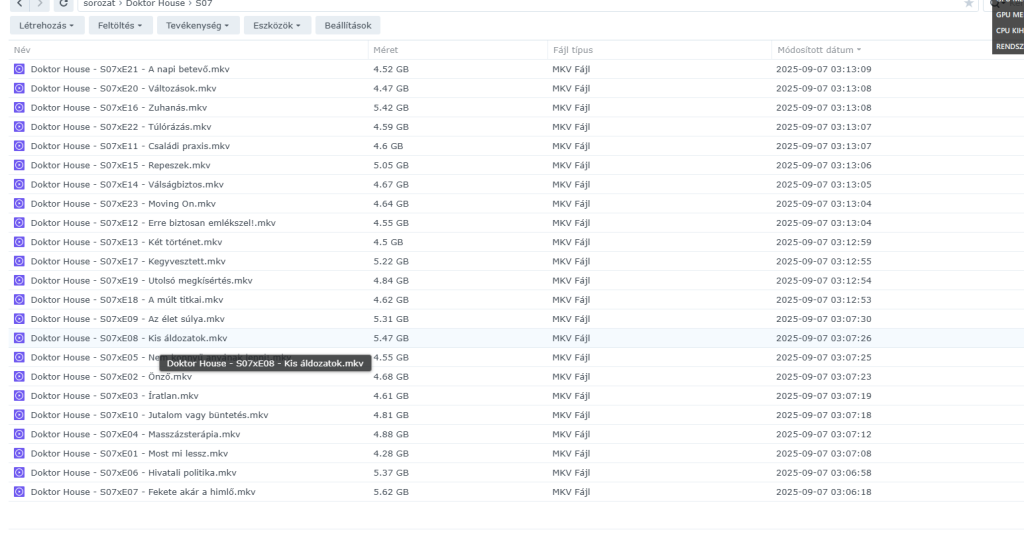The image size is (1024, 538).
Task: Open the Létrehozás dropdown
Action: (46, 25)
